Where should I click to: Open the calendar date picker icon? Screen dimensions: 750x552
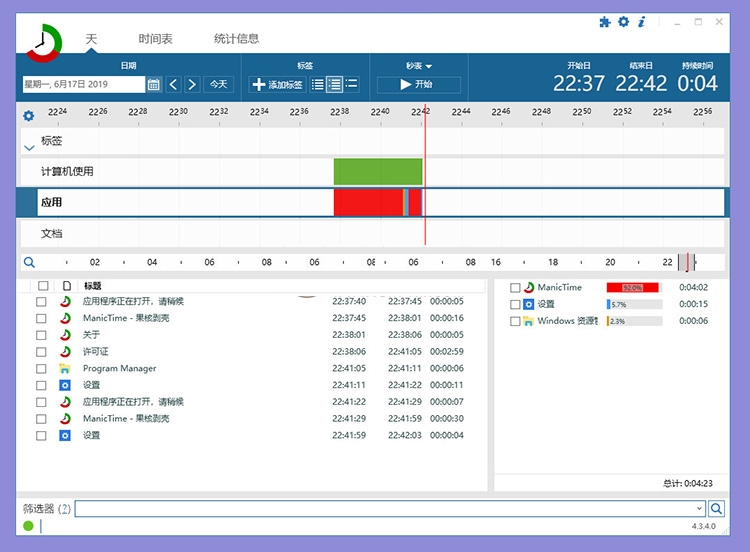click(154, 85)
